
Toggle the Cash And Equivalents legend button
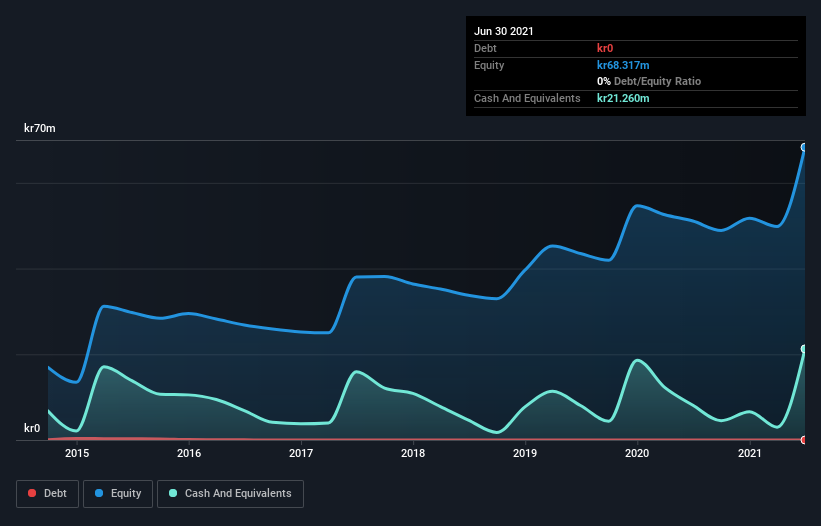point(230,493)
